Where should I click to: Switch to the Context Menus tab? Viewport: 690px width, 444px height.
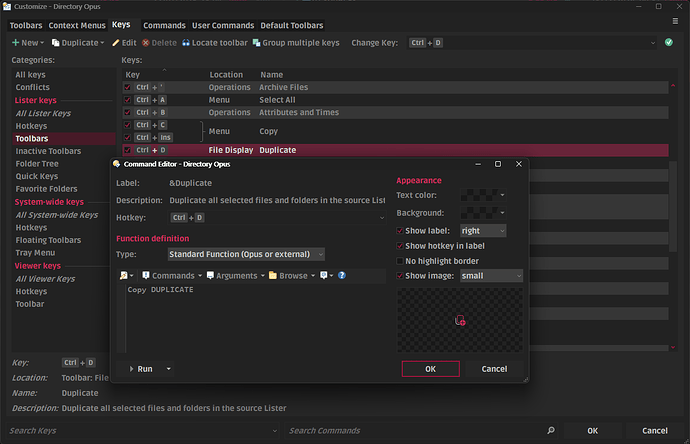pyautogui.click(x=77, y=26)
